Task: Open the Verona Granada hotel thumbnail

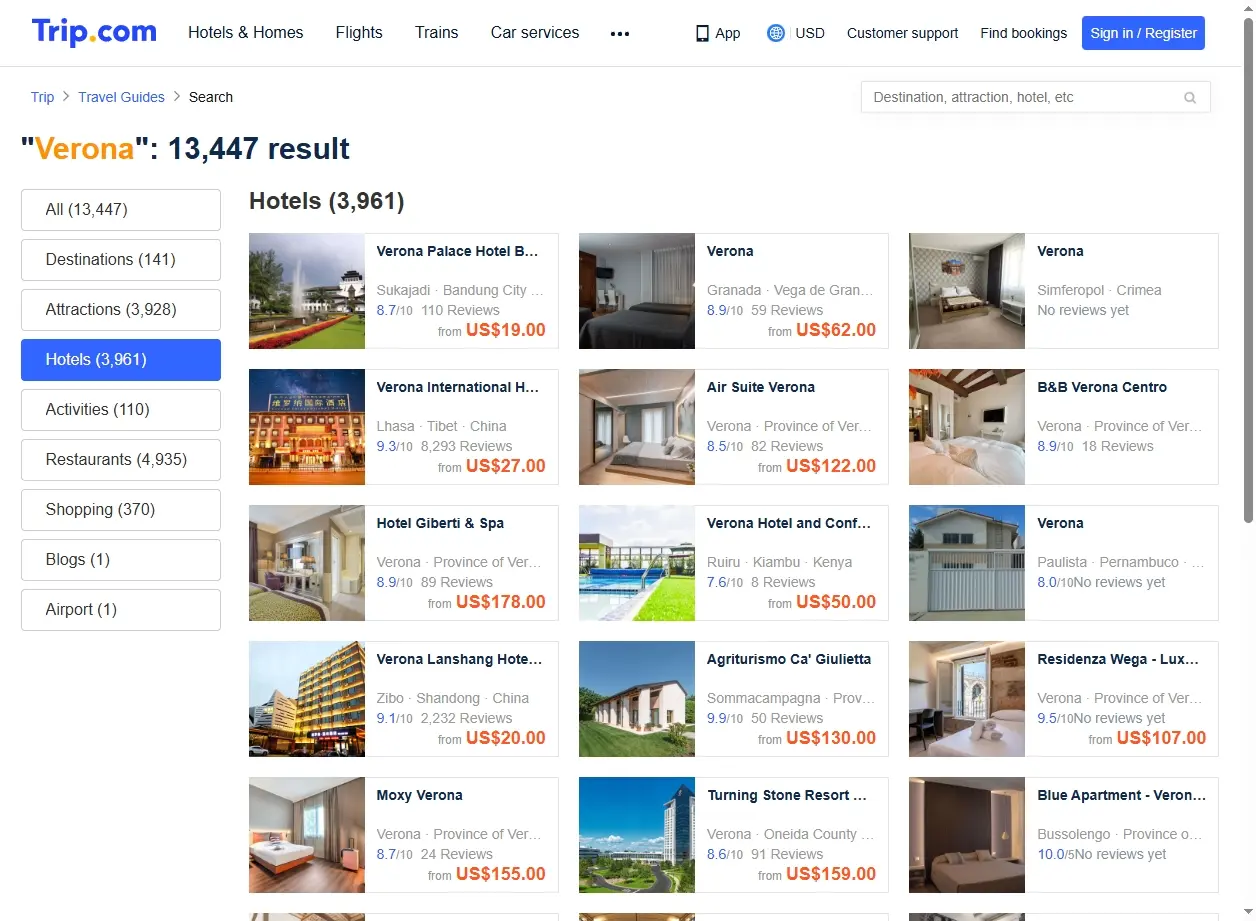Action: pos(637,291)
